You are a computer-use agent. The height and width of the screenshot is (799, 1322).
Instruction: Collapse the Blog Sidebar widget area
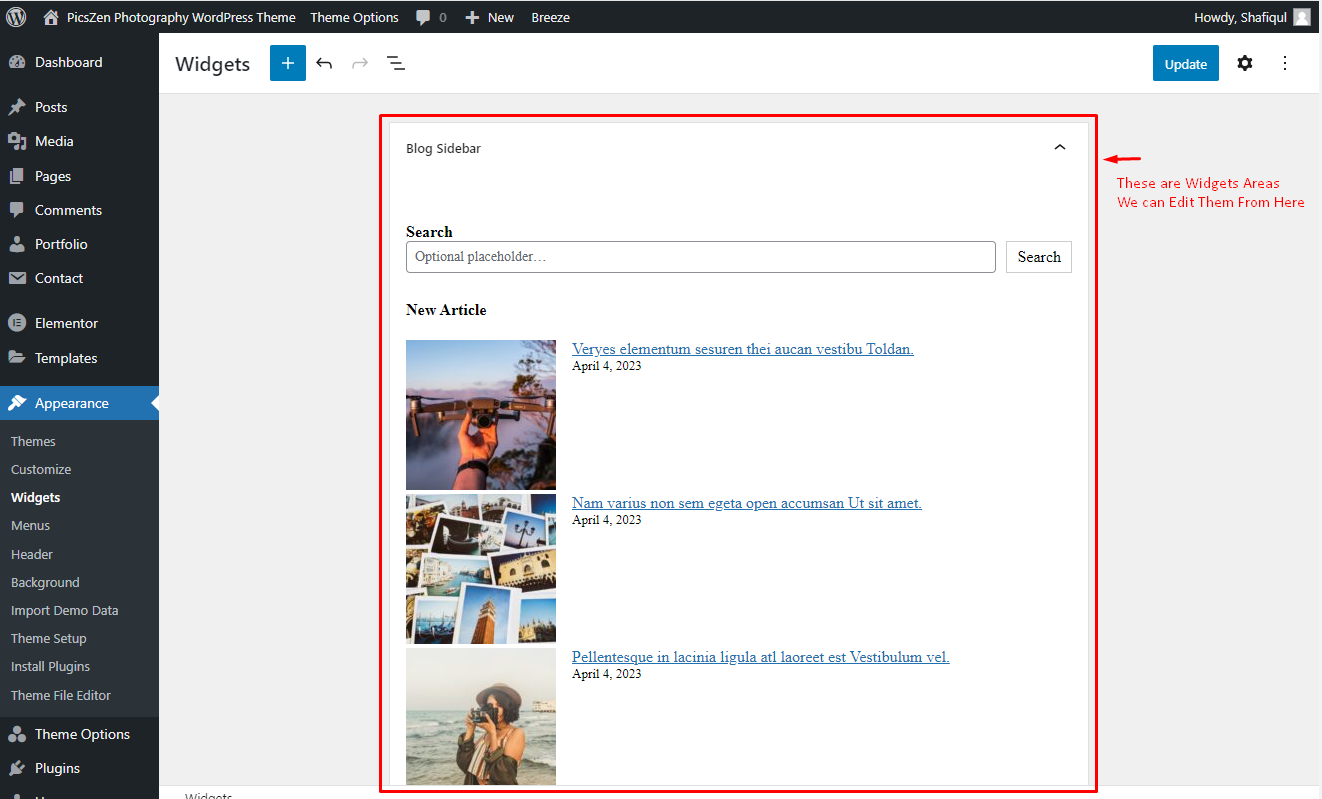[x=1060, y=147]
